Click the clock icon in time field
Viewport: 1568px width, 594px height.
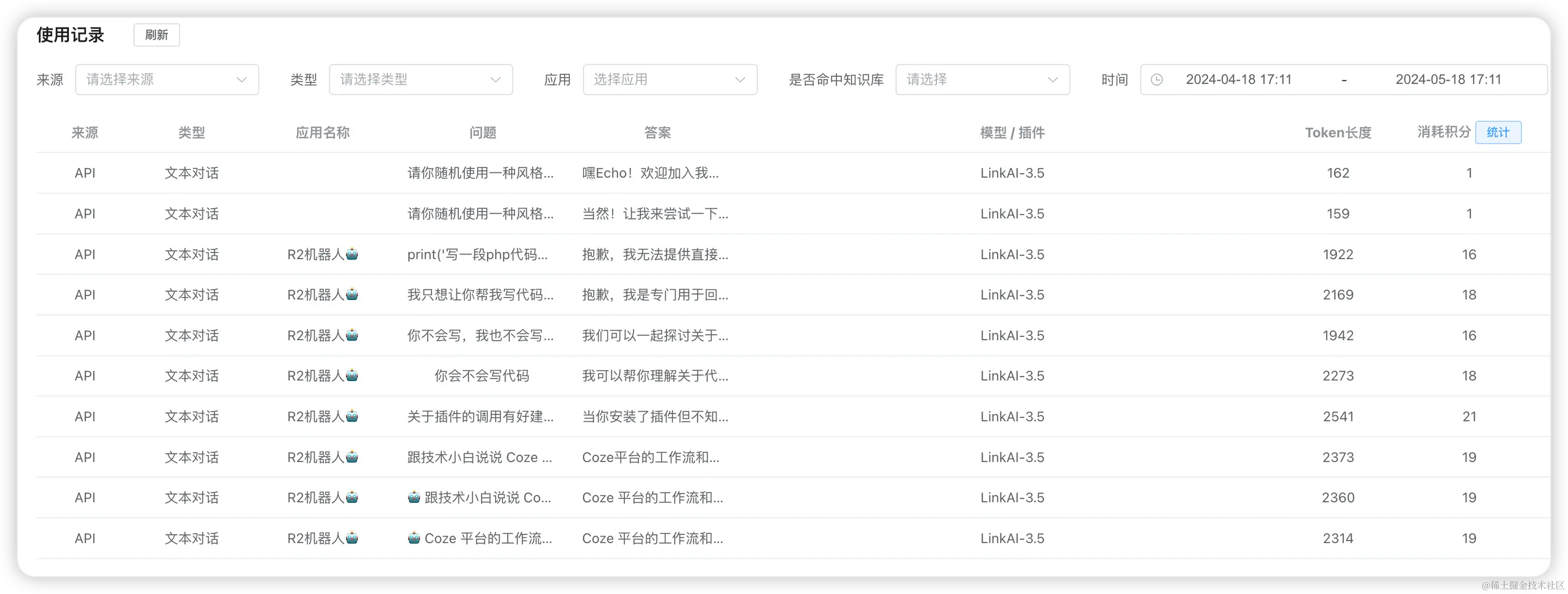click(1156, 80)
